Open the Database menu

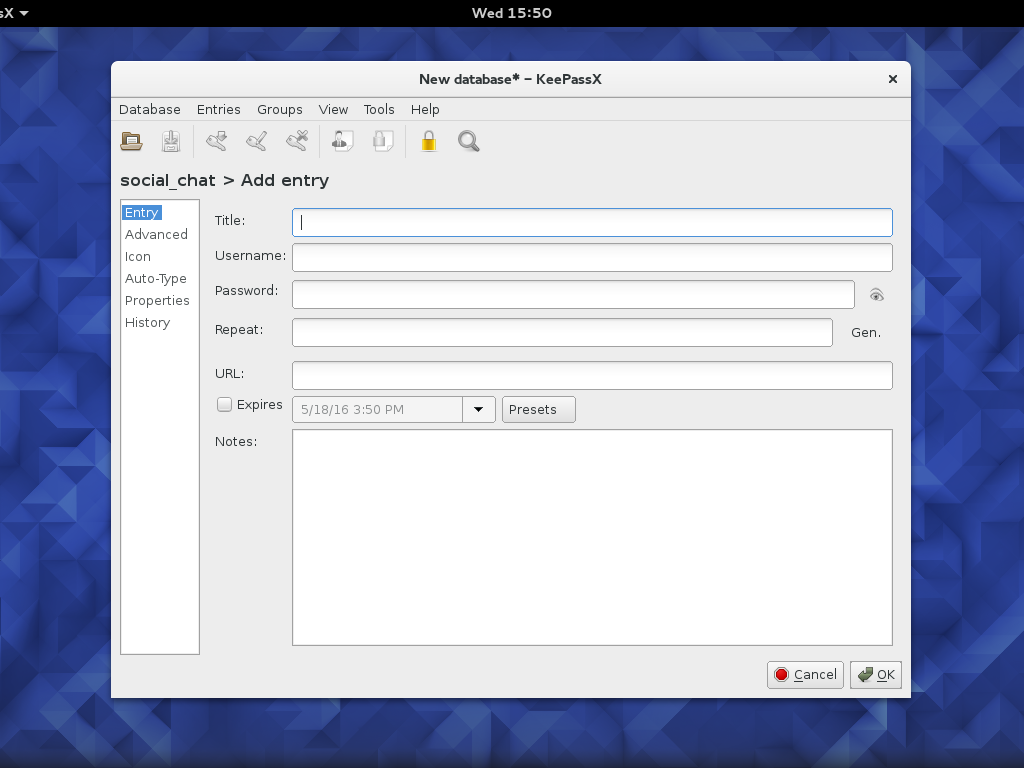pos(150,109)
